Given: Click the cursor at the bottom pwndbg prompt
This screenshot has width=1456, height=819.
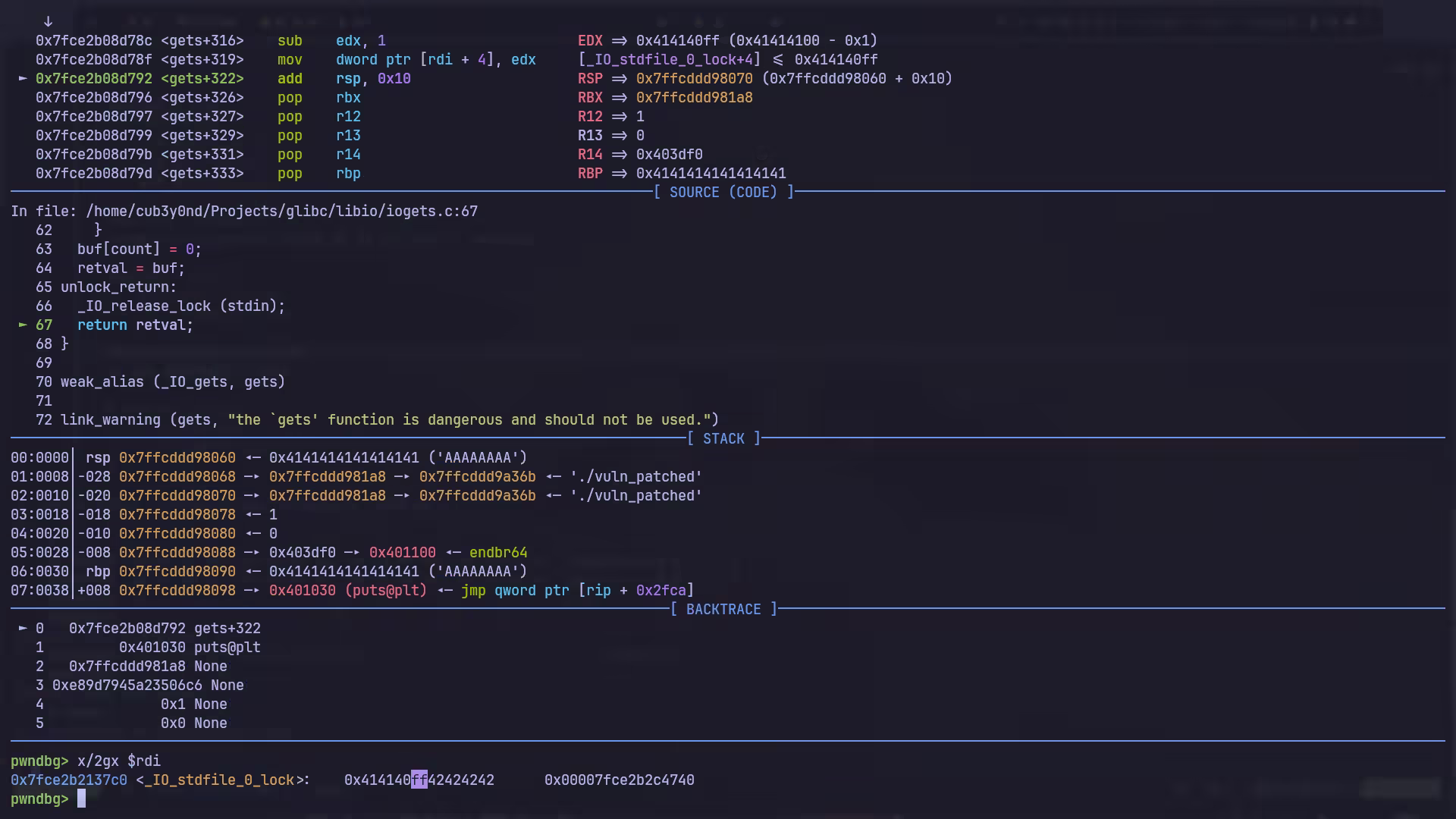Looking at the screenshot, I should coord(82,799).
